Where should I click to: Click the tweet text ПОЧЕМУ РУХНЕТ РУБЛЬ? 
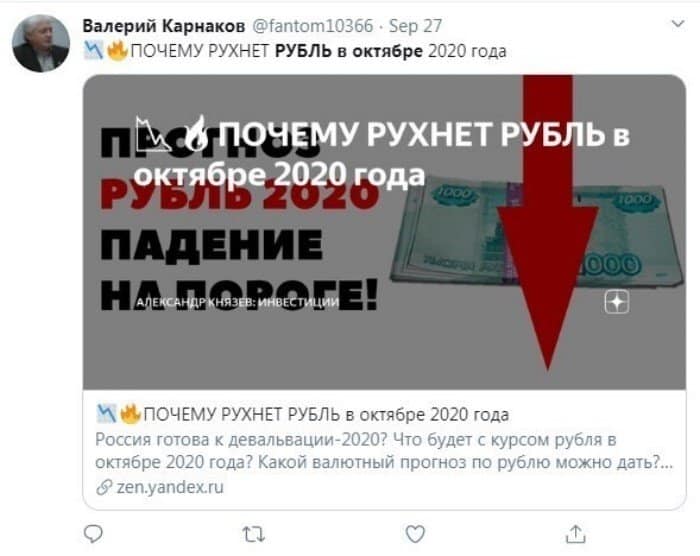tap(318, 51)
